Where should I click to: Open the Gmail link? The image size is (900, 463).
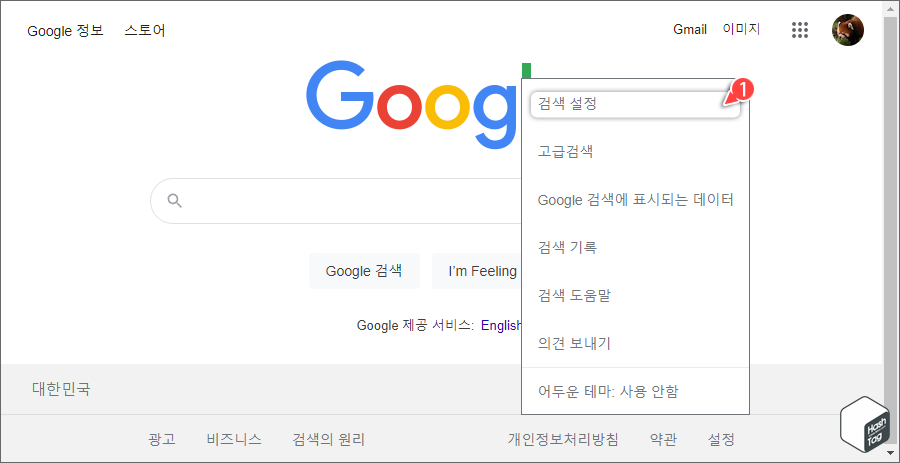click(690, 30)
